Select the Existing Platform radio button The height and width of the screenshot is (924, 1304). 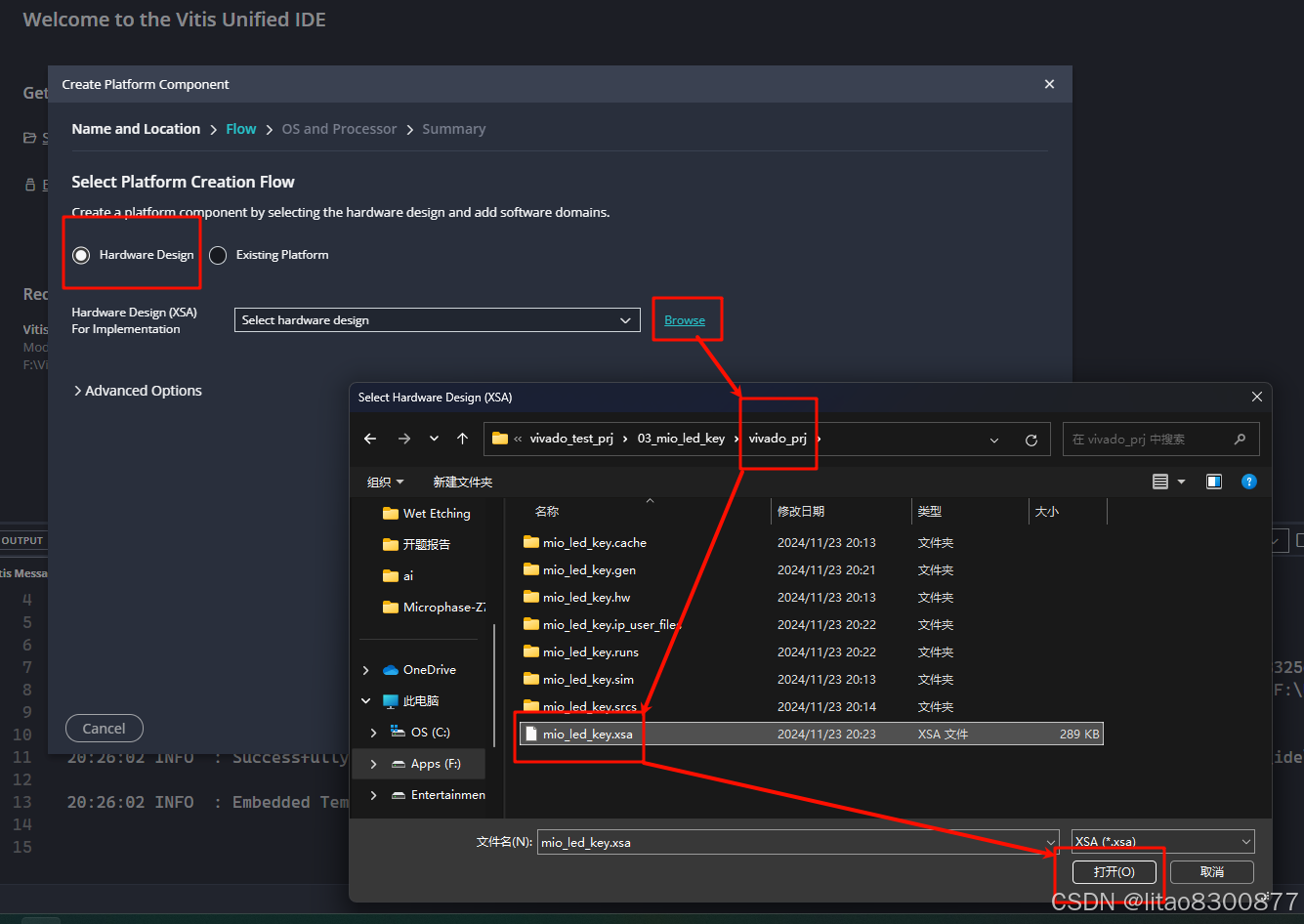pos(218,255)
